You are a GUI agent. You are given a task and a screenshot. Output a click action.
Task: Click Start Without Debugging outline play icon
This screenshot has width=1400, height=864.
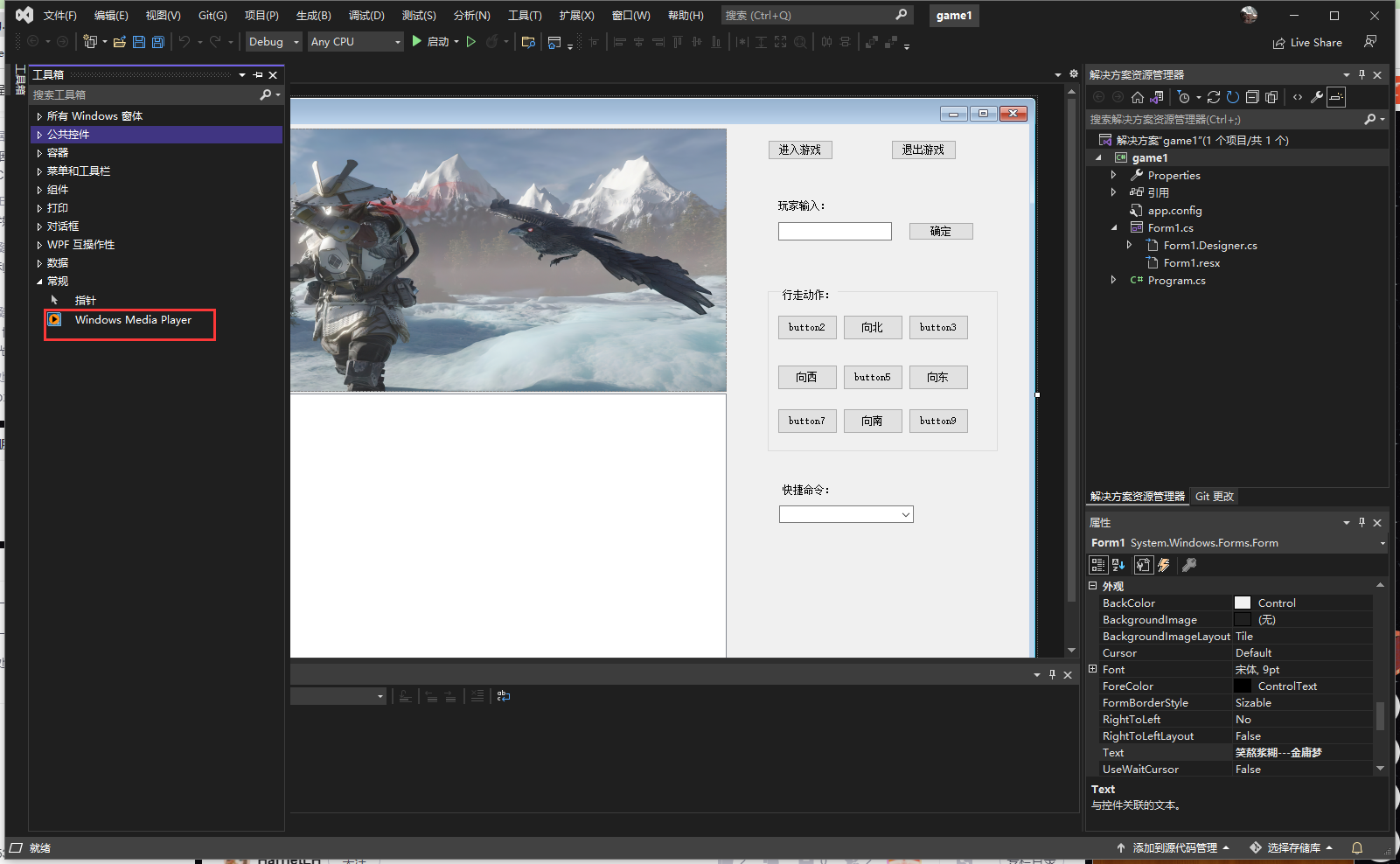[471, 42]
